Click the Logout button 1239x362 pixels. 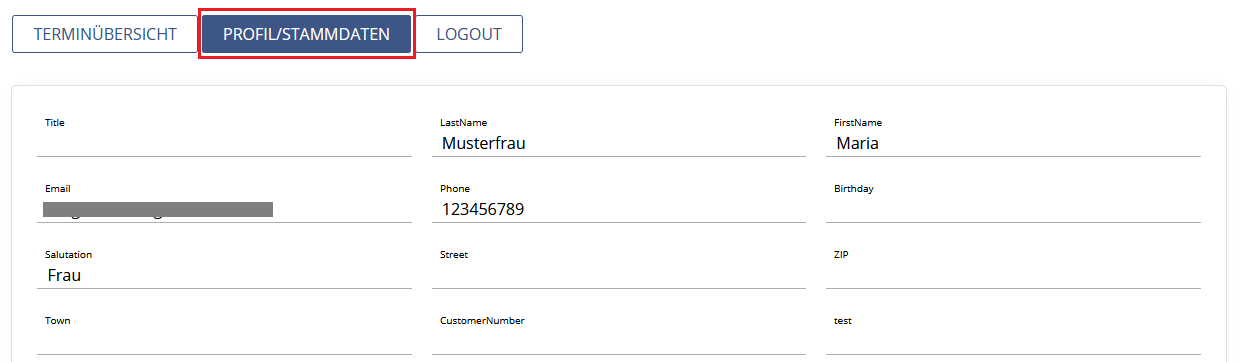coord(469,34)
